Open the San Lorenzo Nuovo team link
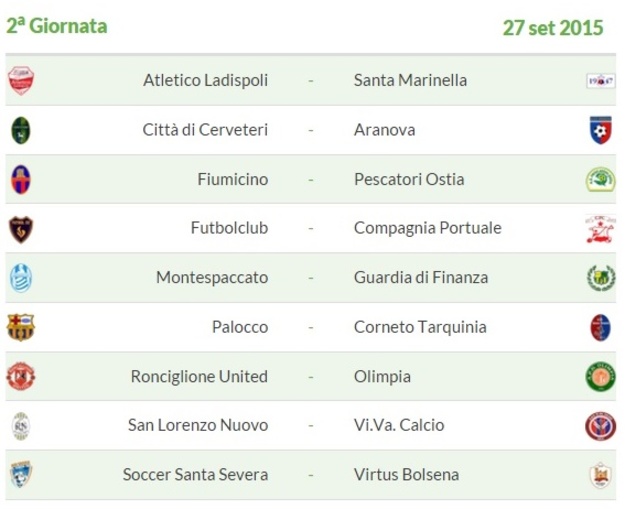 coord(198,425)
